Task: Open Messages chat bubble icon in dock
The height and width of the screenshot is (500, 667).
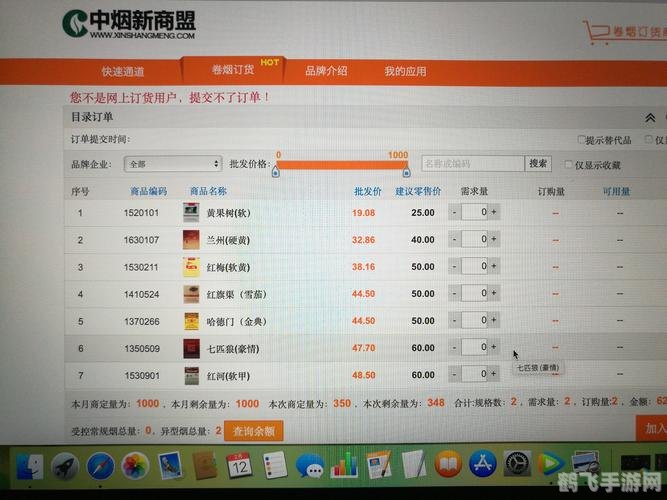Action: coord(309,466)
